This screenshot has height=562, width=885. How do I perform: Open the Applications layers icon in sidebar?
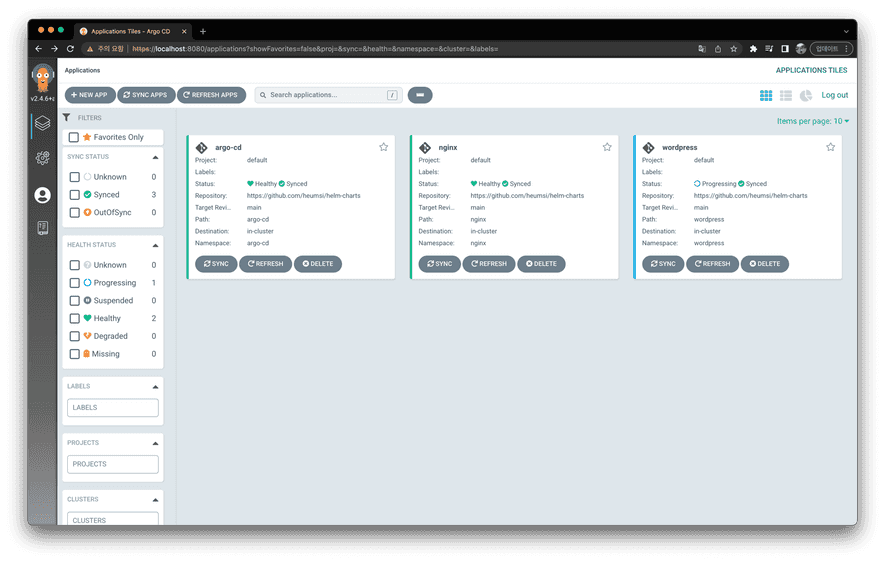[42, 124]
